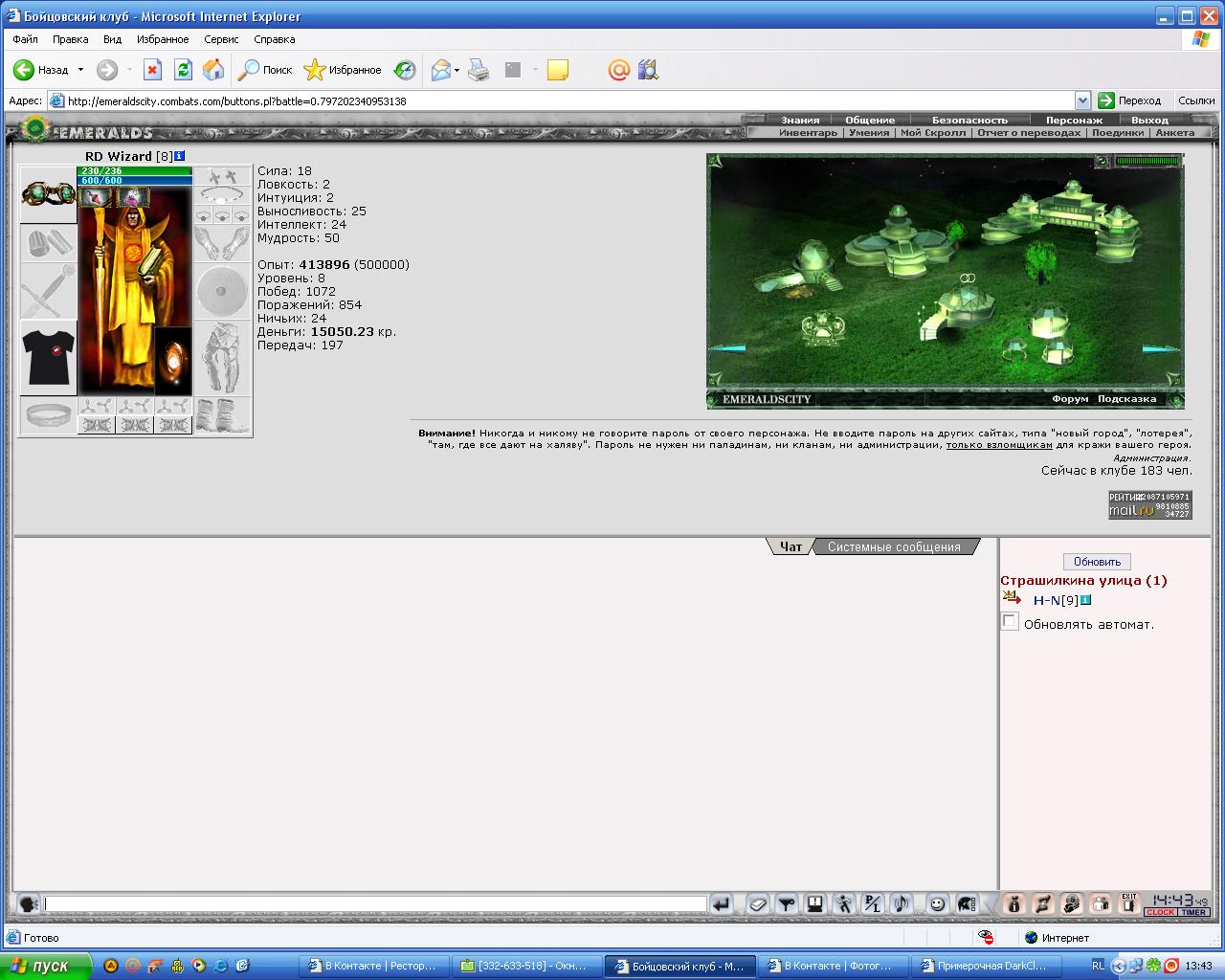Open the address bar dropdown arrow

pos(1082,100)
